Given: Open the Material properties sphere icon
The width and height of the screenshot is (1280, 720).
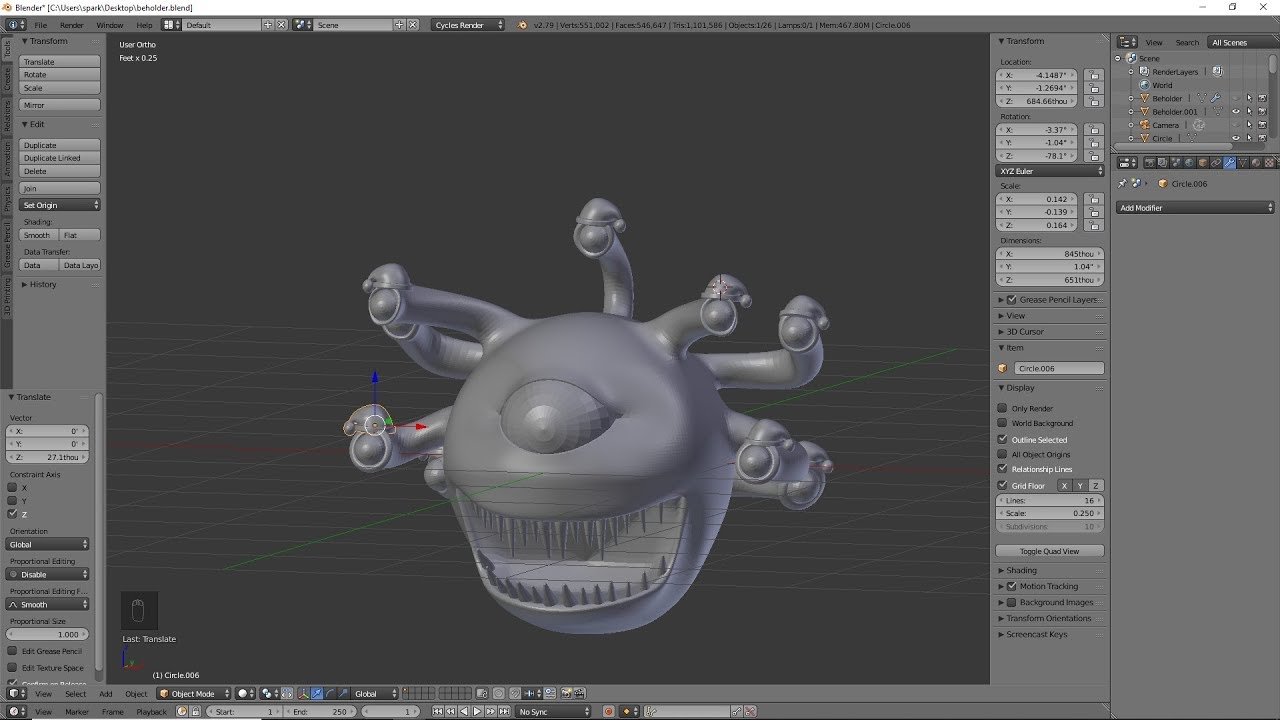Looking at the screenshot, I should click(1256, 163).
